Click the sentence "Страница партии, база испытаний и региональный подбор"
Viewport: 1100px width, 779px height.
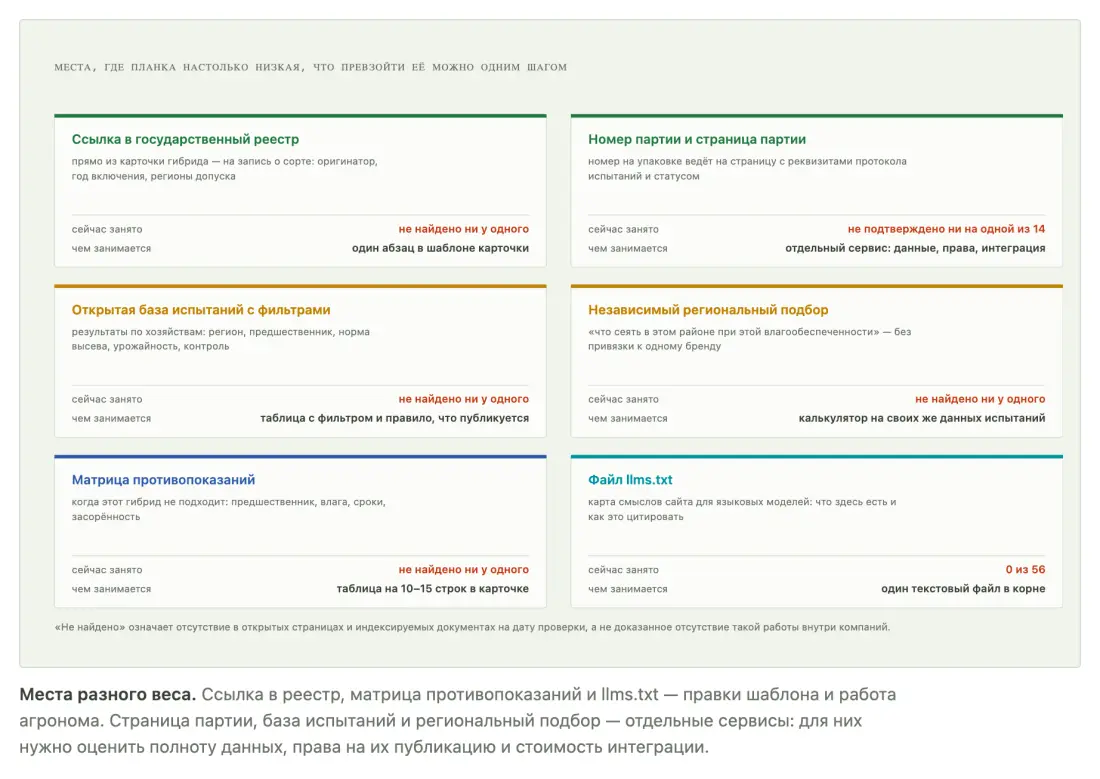(355, 721)
